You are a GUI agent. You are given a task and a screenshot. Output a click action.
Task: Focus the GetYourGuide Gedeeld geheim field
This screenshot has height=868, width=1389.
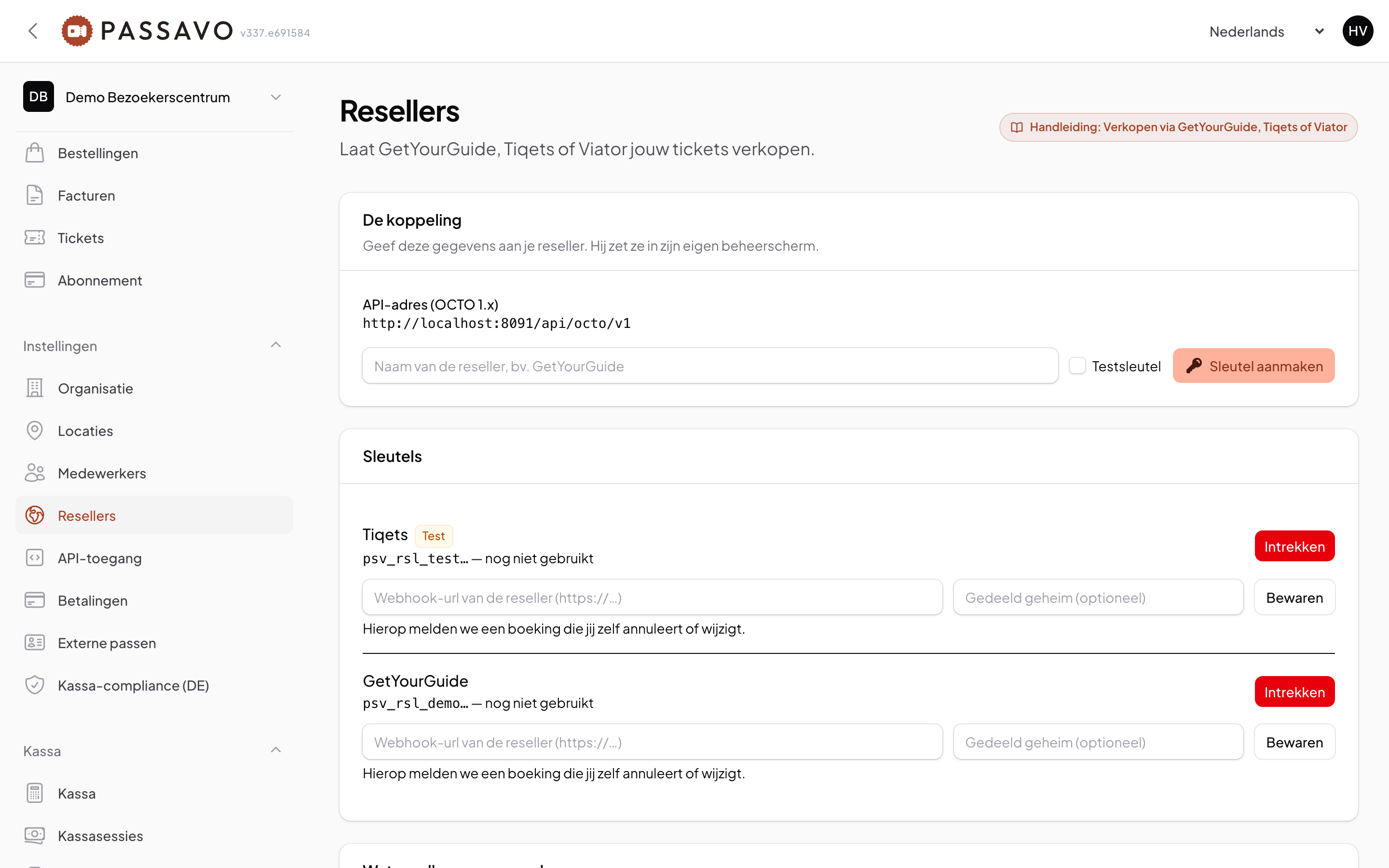coord(1098,742)
